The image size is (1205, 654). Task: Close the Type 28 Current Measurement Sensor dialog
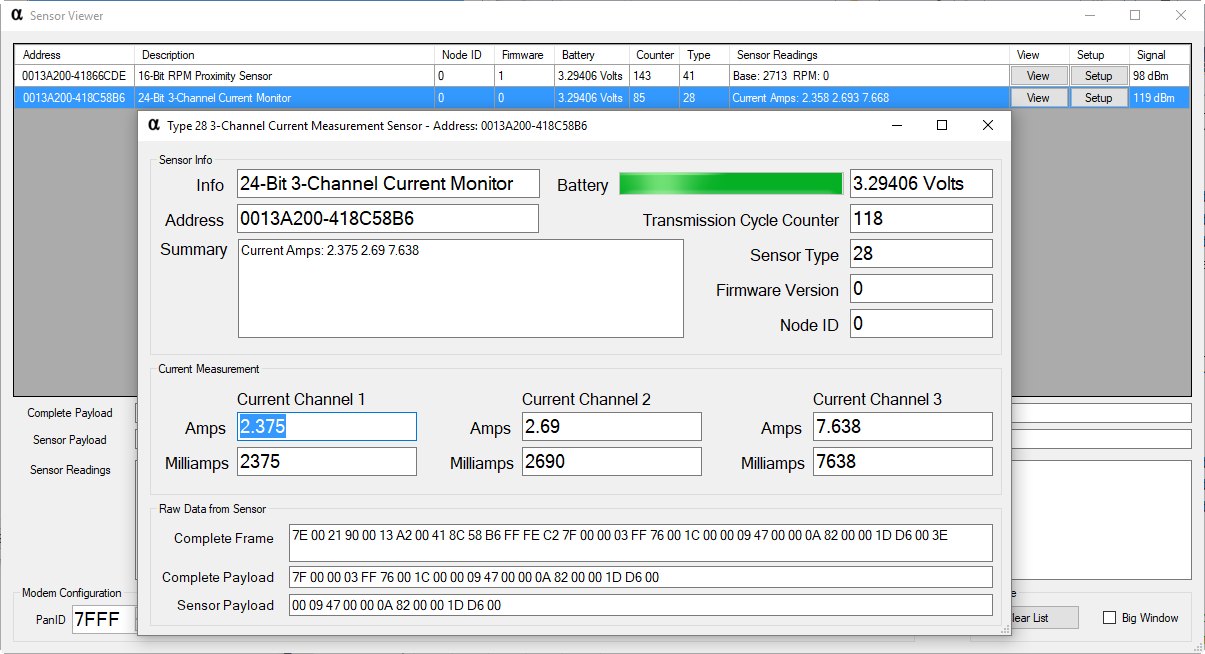(x=987, y=125)
